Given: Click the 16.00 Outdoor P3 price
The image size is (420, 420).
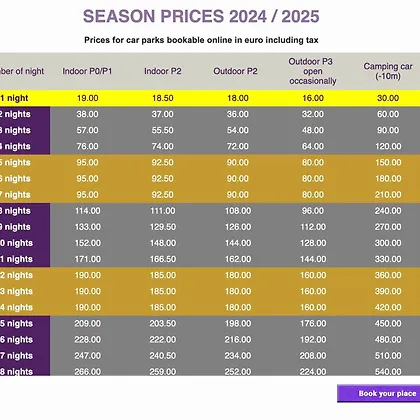Looking at the screenshot, I should [x=313, y=98].
